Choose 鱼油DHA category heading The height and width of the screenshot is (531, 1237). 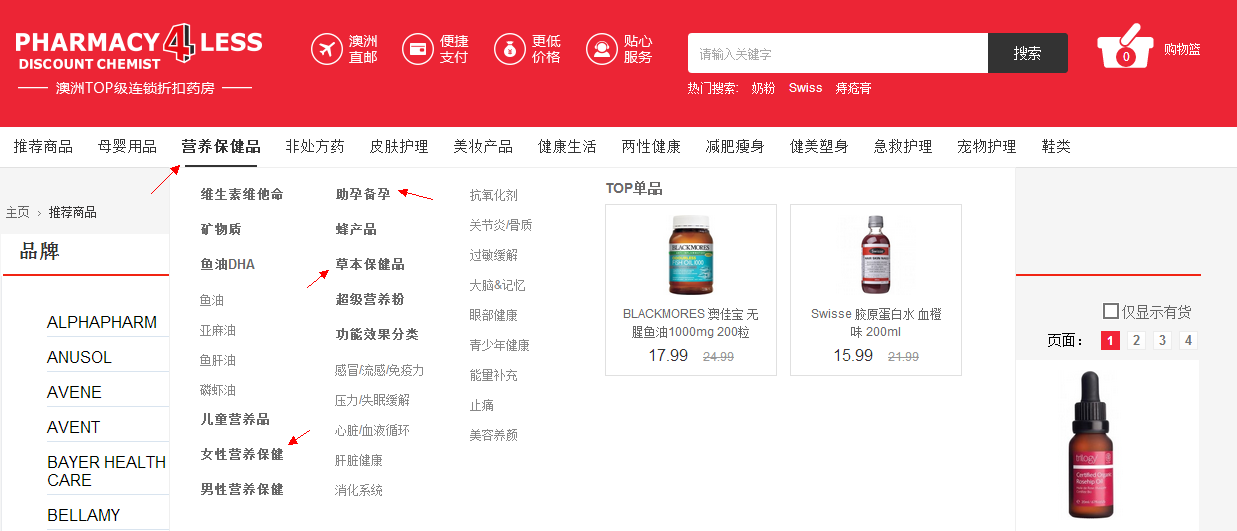click(x=227, y=264)
